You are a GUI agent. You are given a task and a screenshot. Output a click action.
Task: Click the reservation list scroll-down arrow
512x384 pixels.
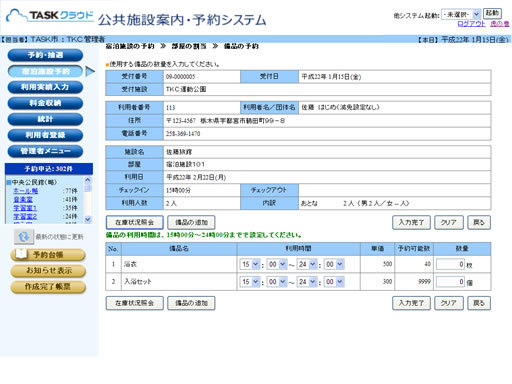(88, 220)
